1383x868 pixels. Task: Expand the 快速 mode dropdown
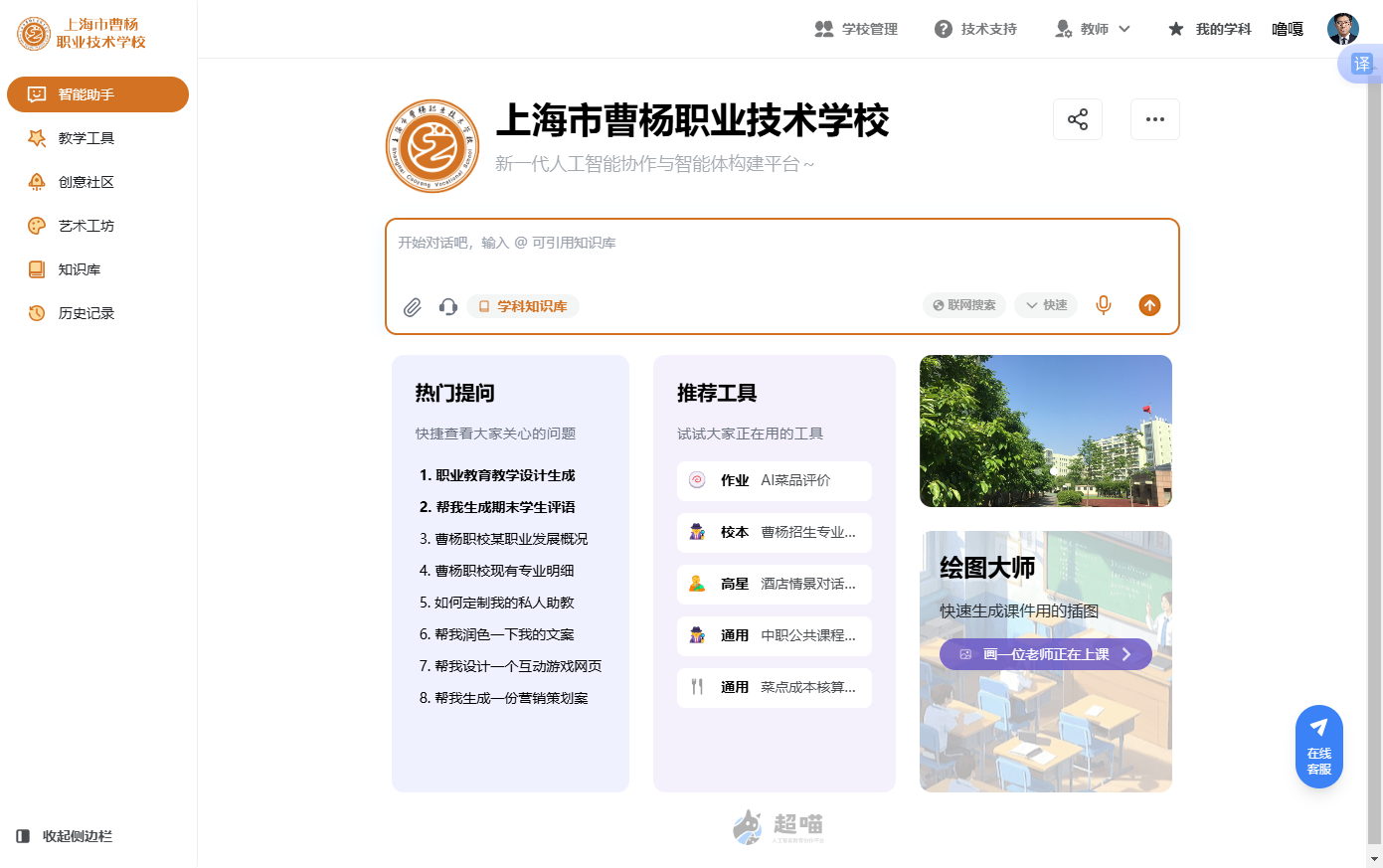pyautogui.click(x=1046, y=305)
